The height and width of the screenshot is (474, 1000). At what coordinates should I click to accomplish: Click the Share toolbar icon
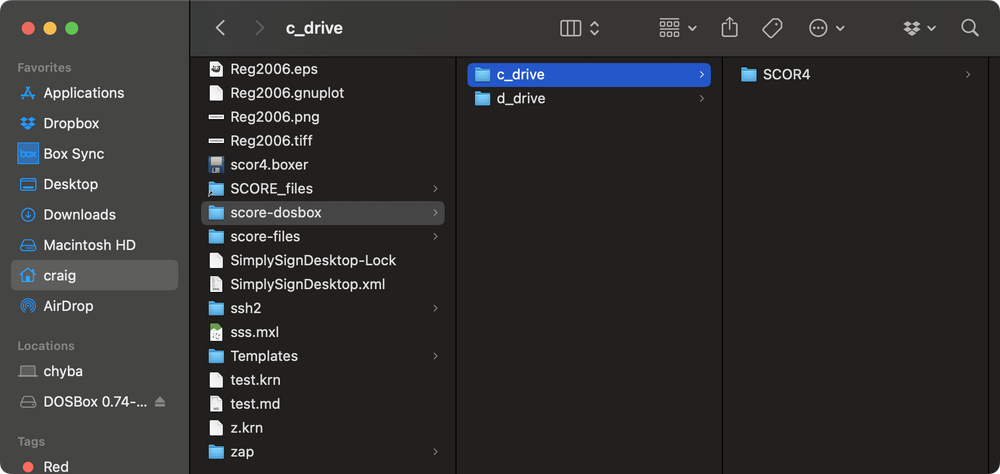[730, 28]
